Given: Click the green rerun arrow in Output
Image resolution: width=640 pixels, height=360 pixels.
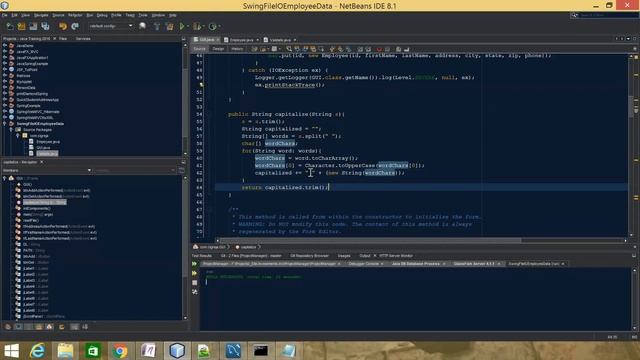Looking at the screenshot, I should click(195, 264).
